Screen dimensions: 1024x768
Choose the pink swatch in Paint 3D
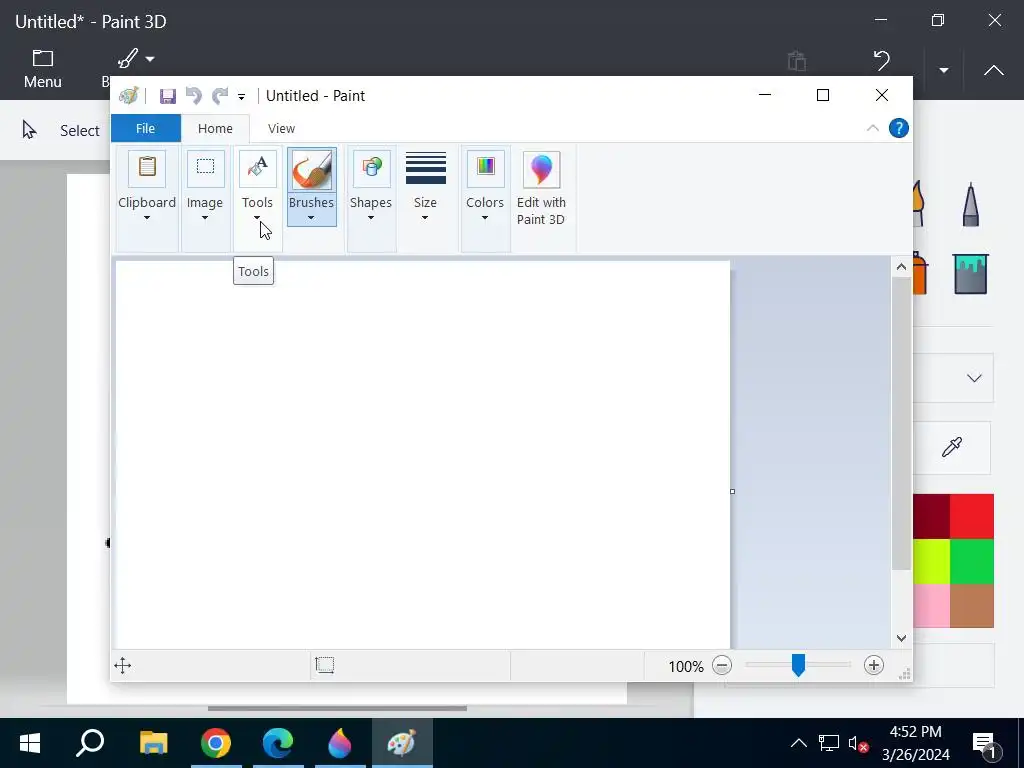(931, 605)
